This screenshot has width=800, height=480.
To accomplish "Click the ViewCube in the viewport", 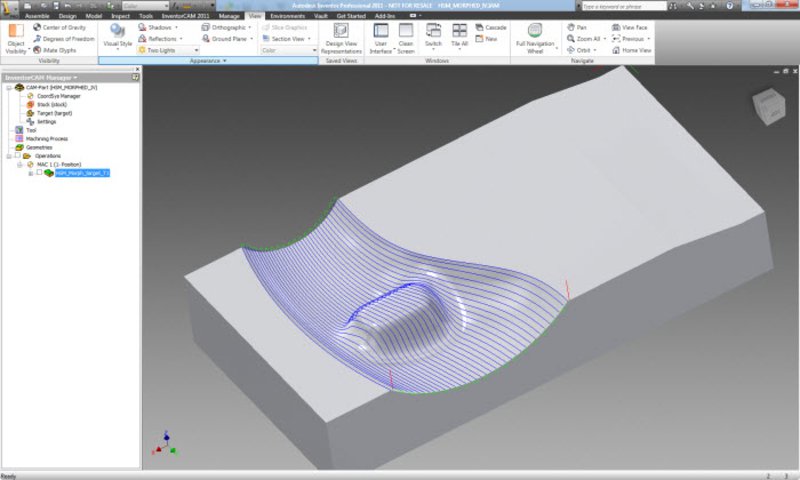I will tap(769, 105).
